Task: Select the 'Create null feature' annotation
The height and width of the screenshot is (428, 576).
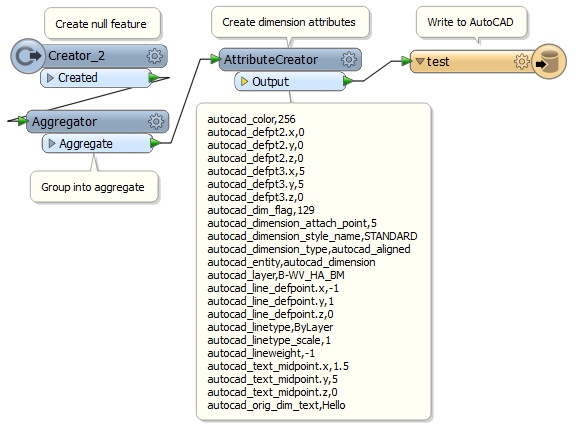Action: (102, 24)
